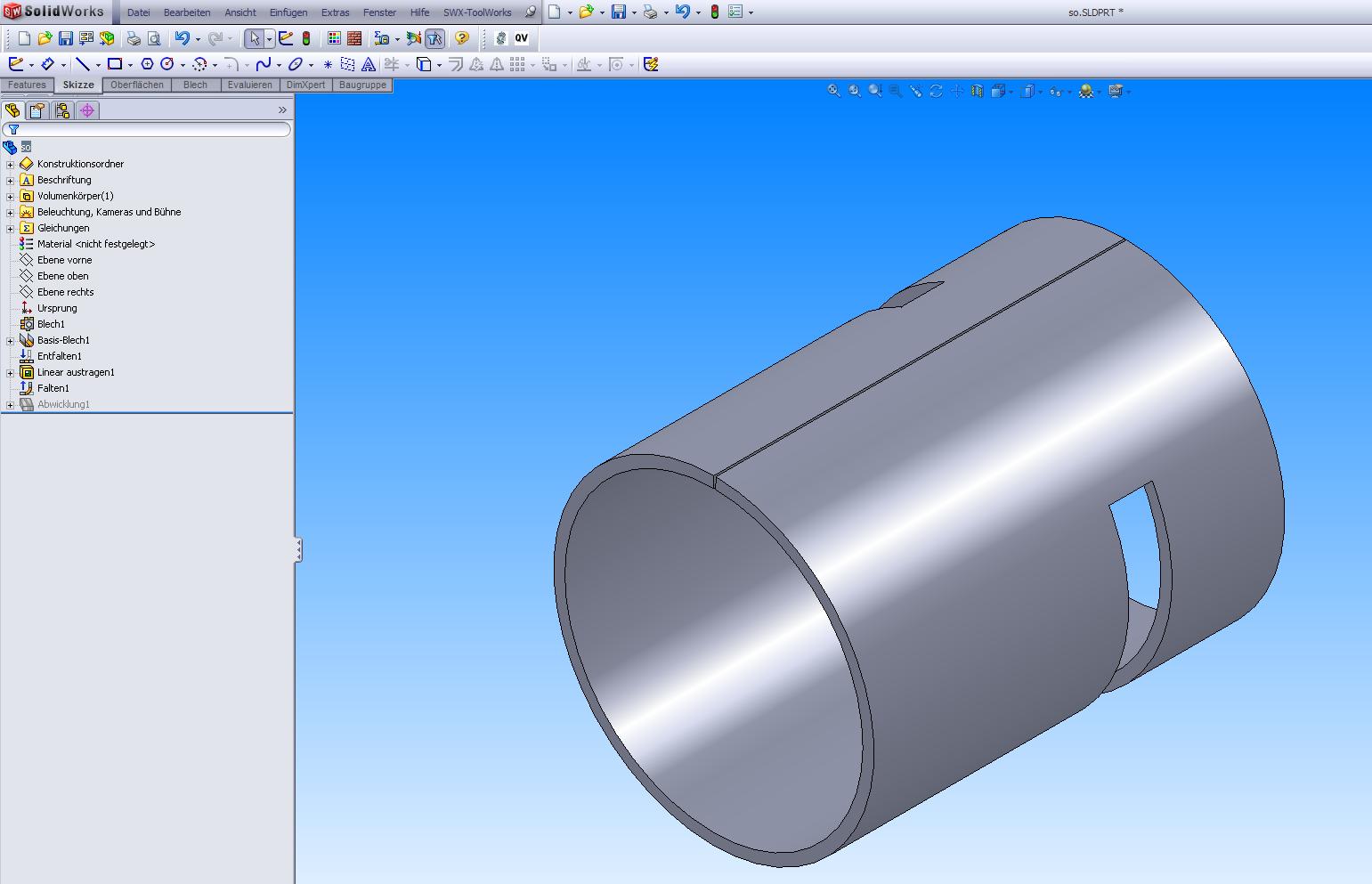The width and height of the screenshot is (1372, 884).
Task: Expand the Gleichungen tree node
Action: pyautogui.click(x=10, y=229)
